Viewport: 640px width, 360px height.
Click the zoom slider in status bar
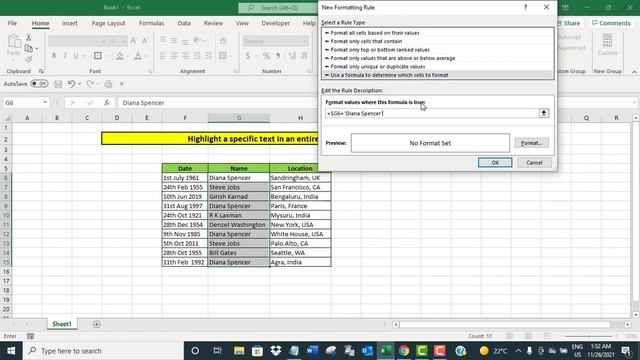pyautogui.click(x=589, y=336)
